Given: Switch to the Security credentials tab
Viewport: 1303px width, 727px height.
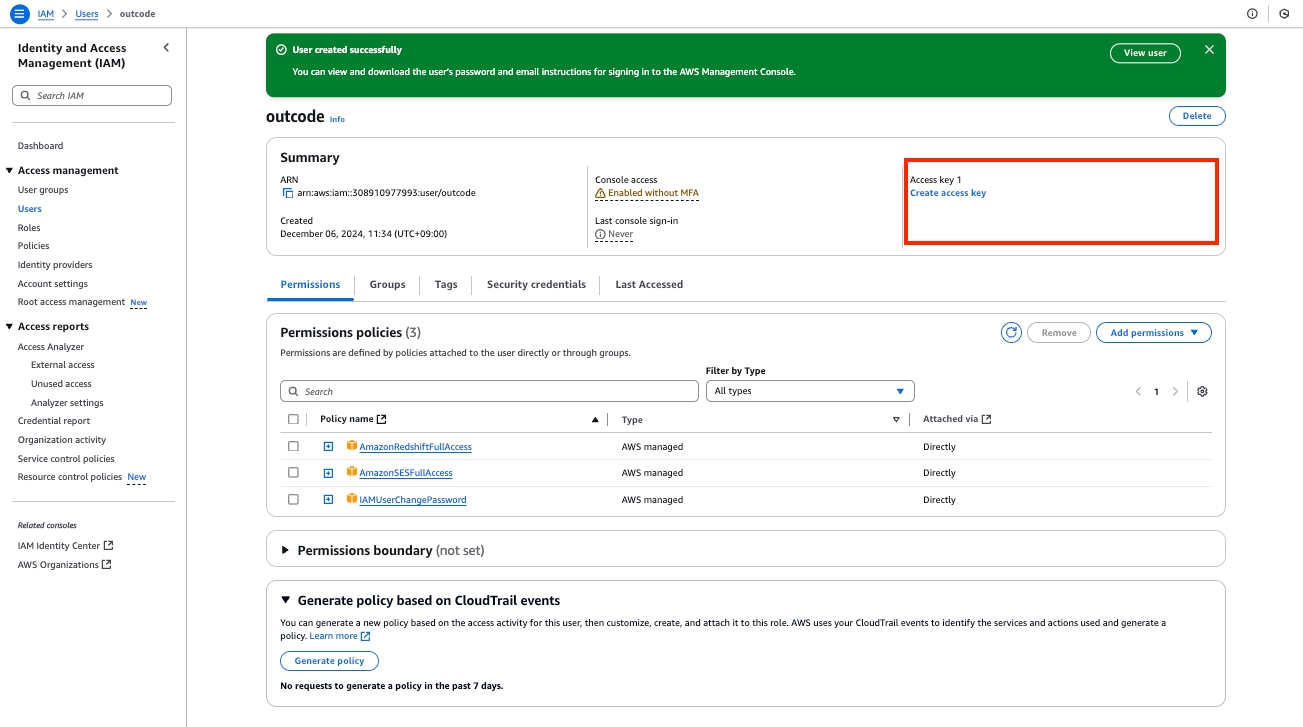Looking at the screenshot, I should pos(536,285).
